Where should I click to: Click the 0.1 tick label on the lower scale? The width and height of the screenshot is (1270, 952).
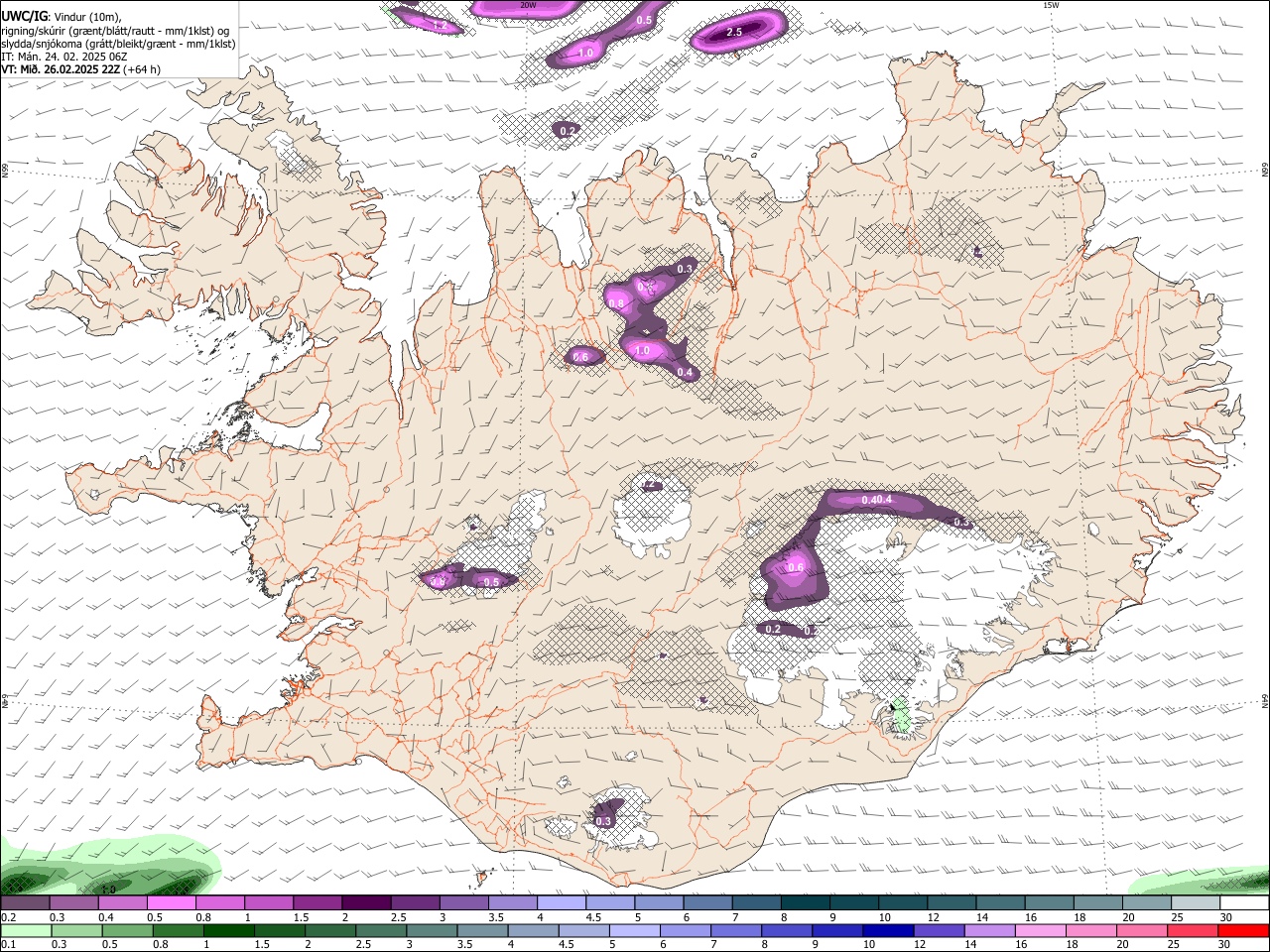coord(8,945)
